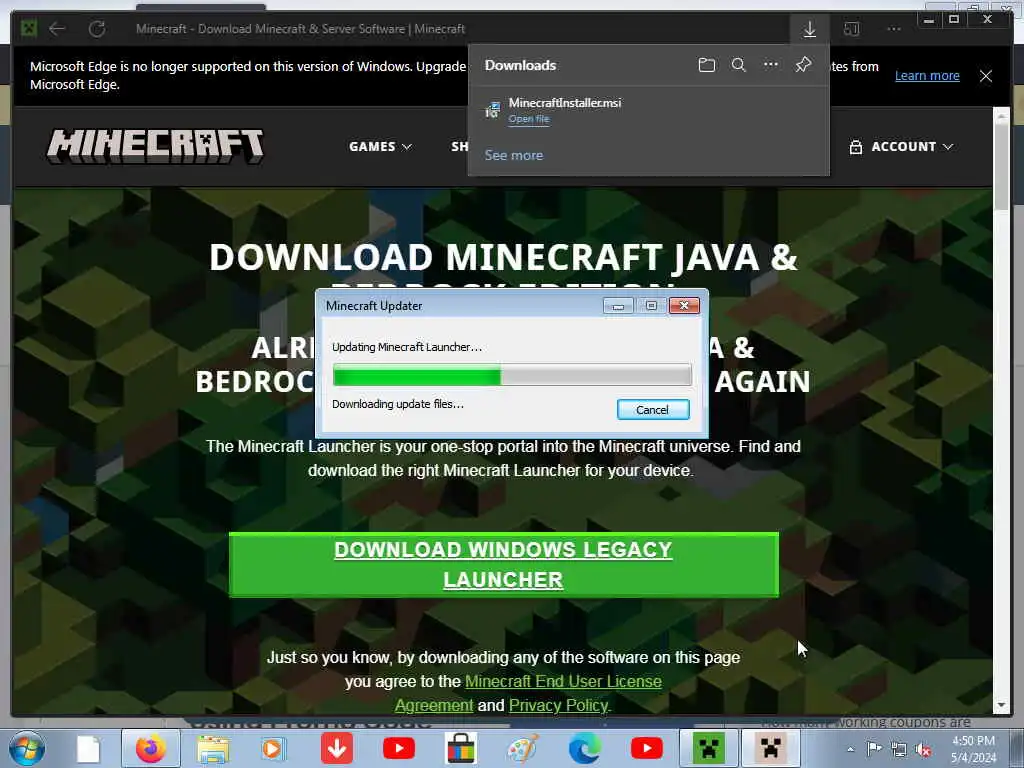This screenshot has width=1024, height=768.
Task: Search downloads using the magnifier icon
Action: pos(739,65)
